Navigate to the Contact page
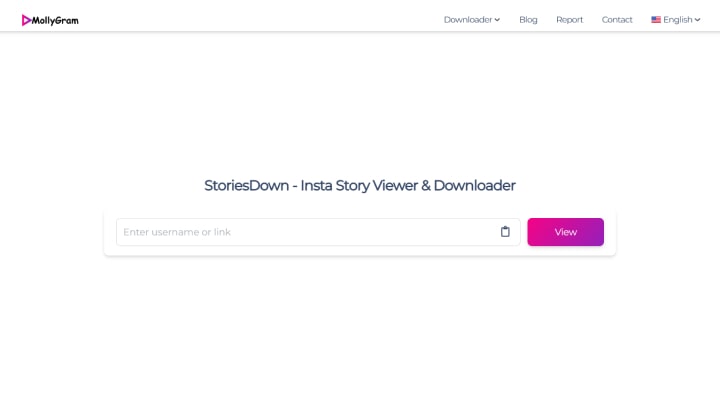The height and width of the screenshot is (406, 720). [x=617, y=20]
